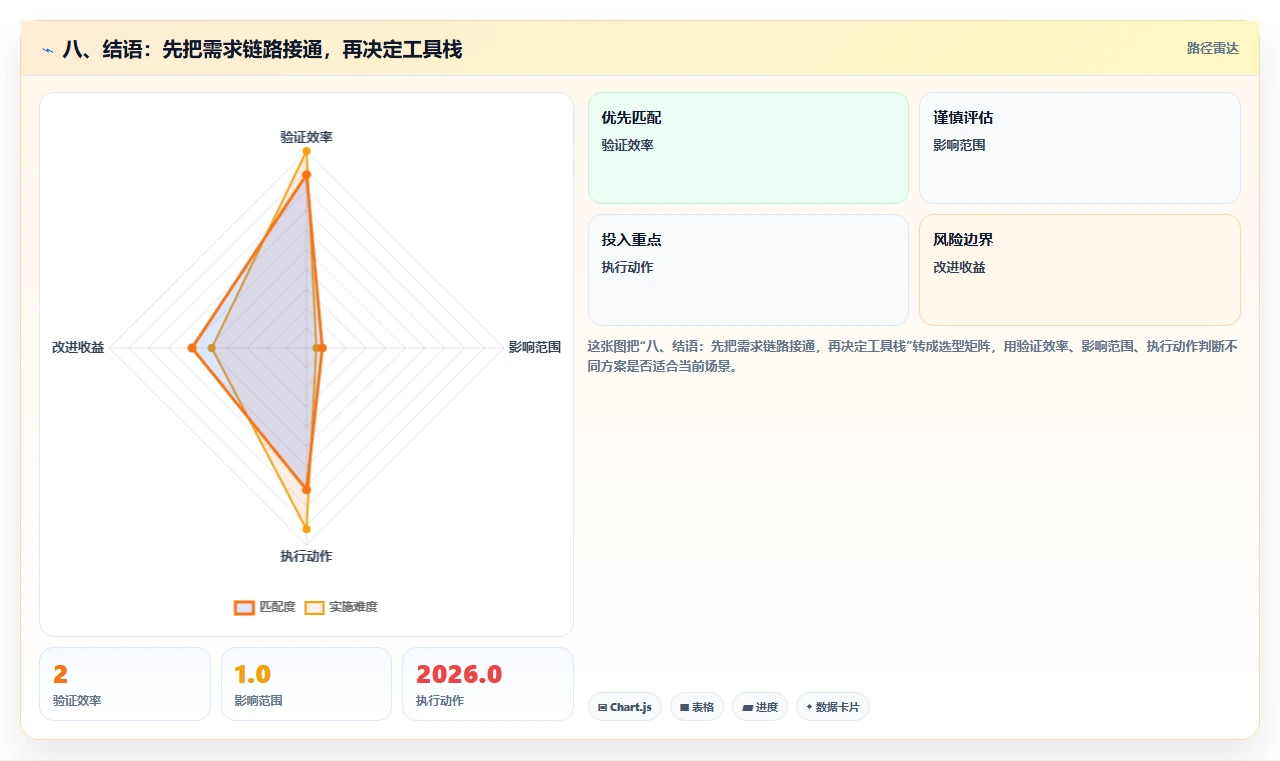Click the bottommost yellow data point on radar
The width and height of the screenshot is (1280, 761).
tap(306, 529)
